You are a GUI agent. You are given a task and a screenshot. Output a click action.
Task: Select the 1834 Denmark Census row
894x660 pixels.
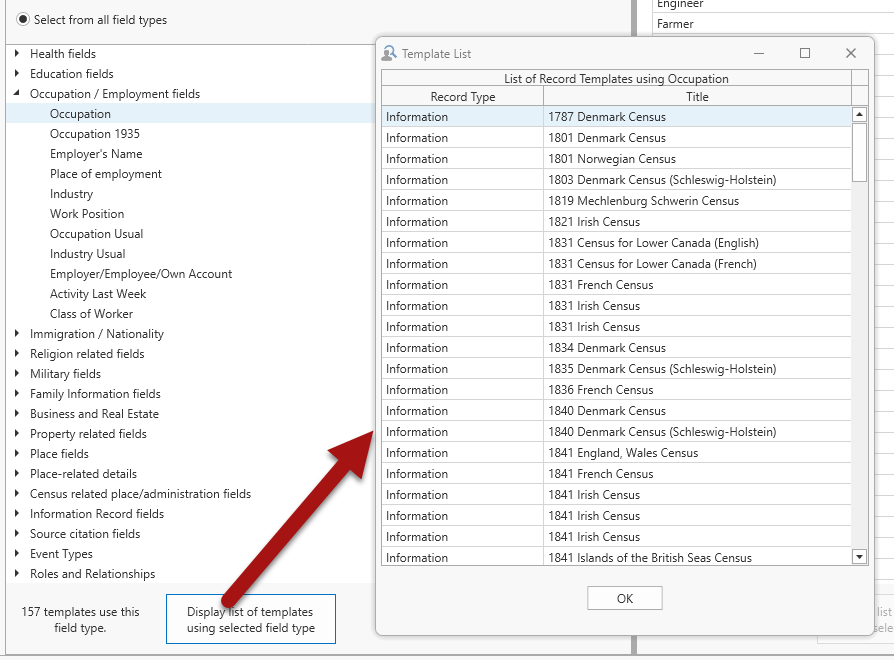pyautogui.click(x=616, y=348)
